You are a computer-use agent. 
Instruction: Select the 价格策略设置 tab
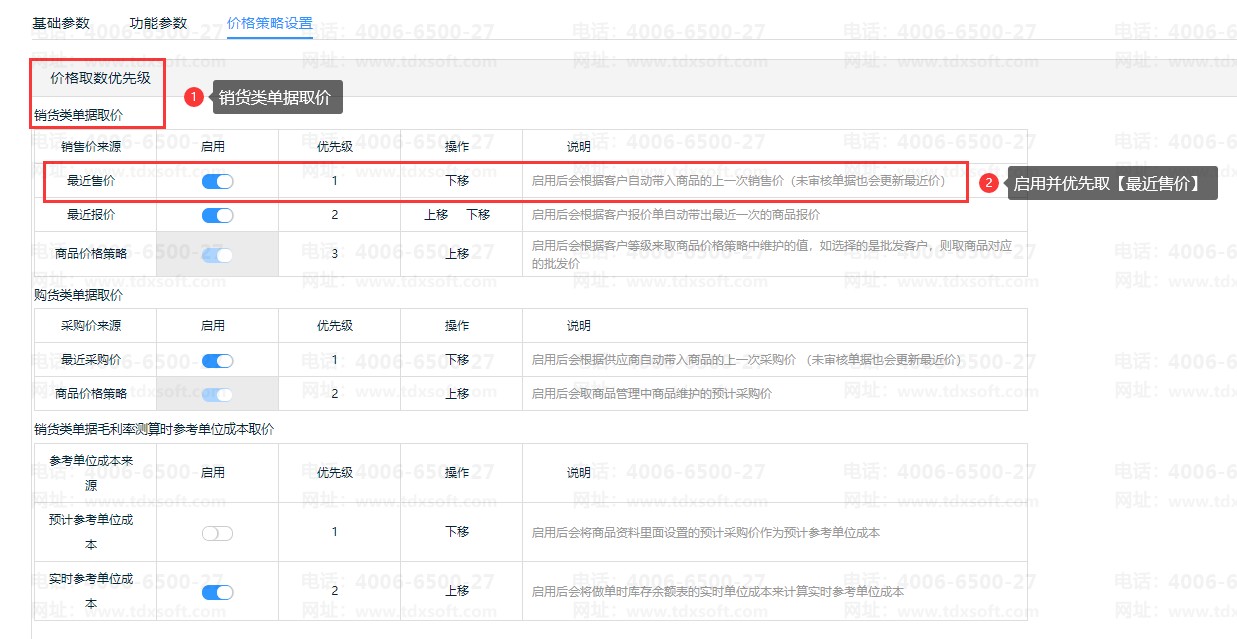pos(270,23)
